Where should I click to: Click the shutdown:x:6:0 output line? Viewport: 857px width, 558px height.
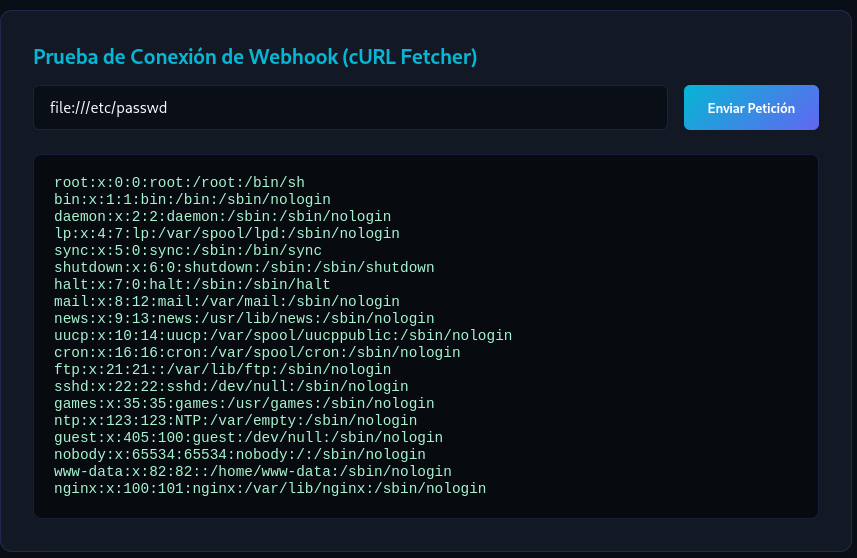click(x=244, y=267)
